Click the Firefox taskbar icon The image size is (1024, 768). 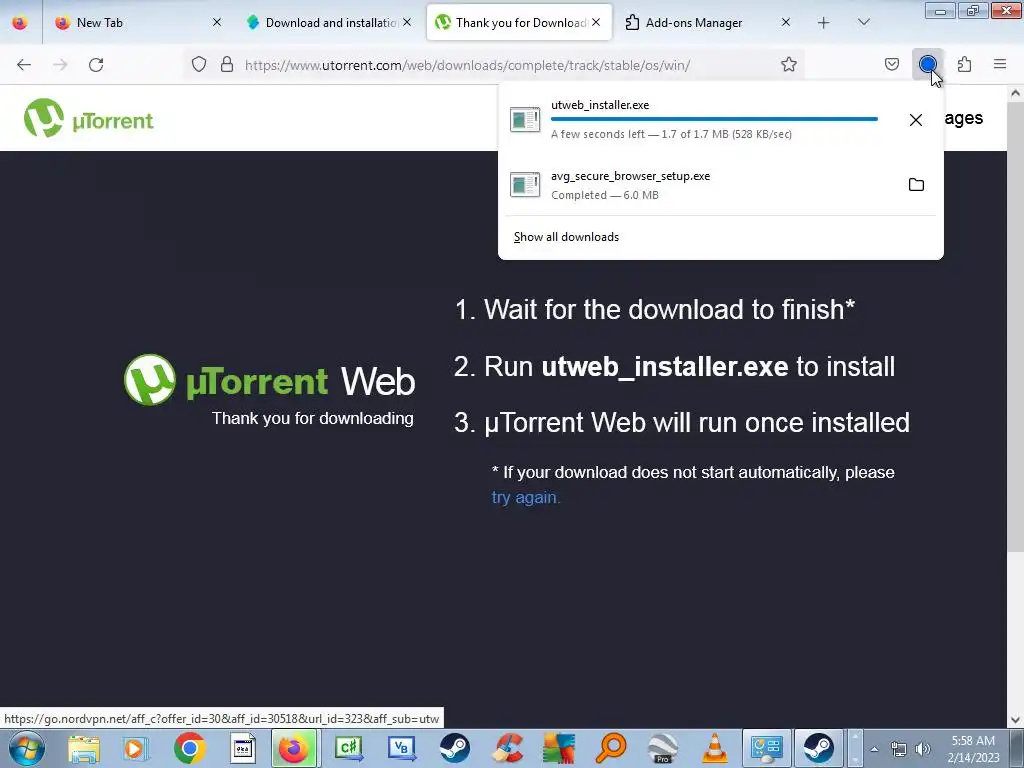click(293, 748)
